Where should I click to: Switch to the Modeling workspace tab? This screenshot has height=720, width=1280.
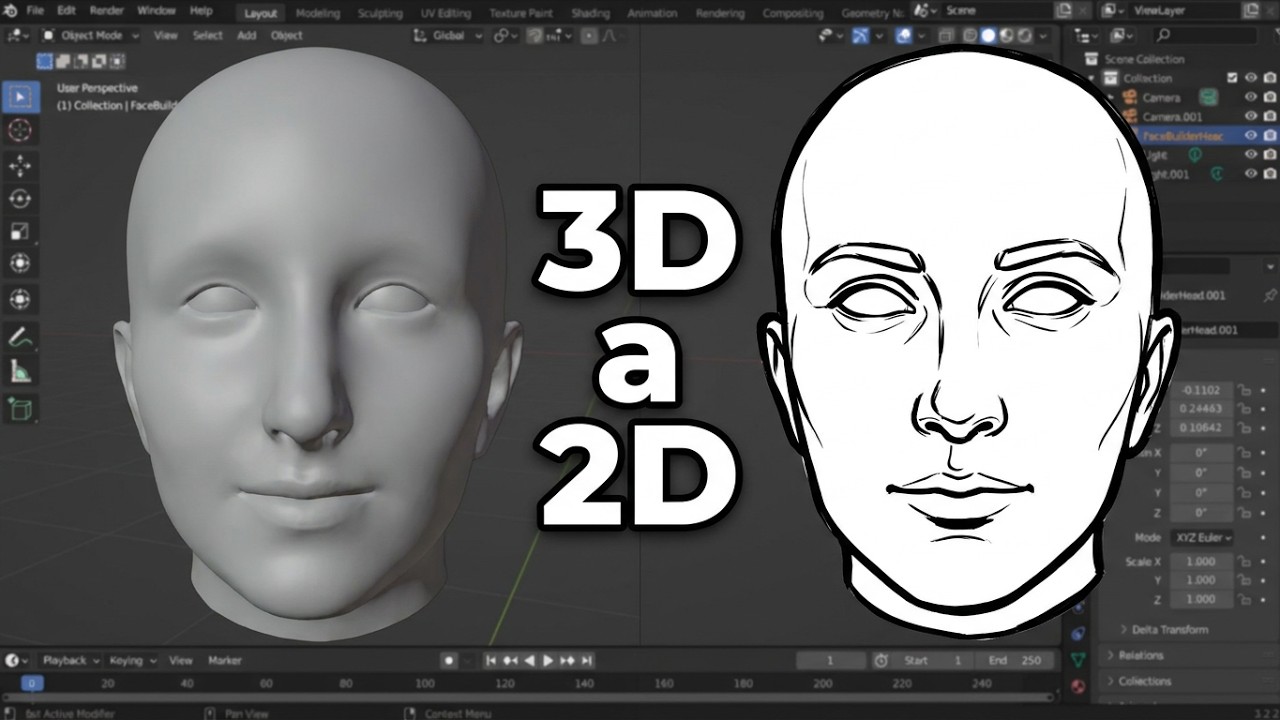pos(318,13)
